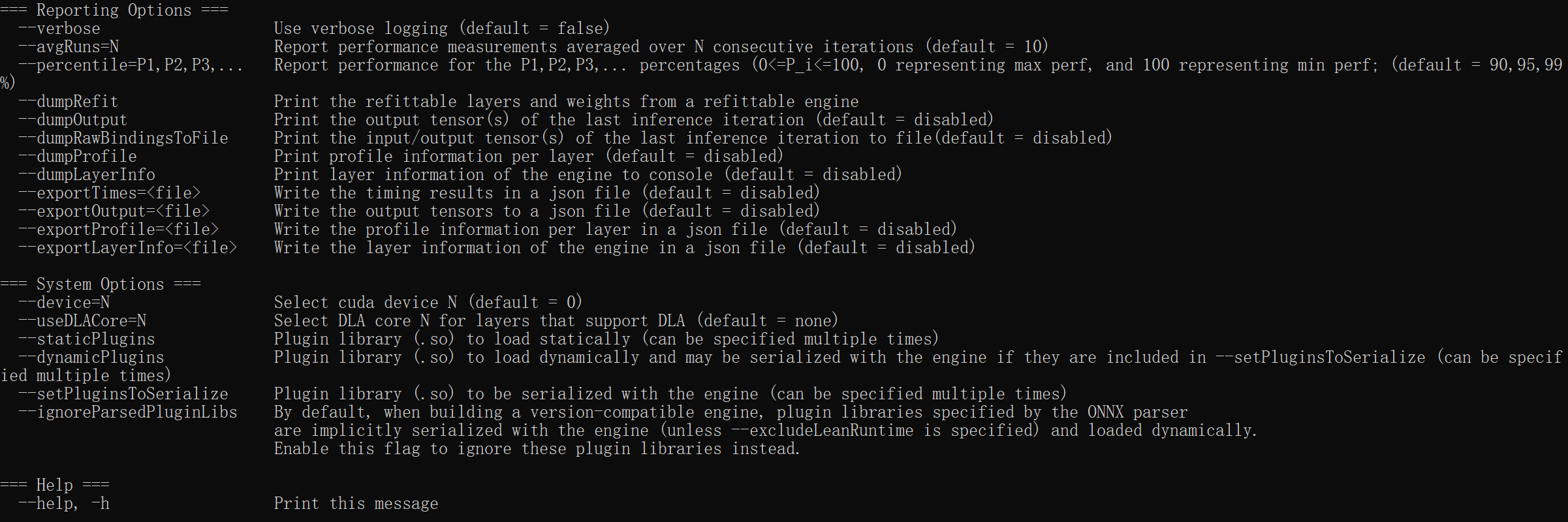Click the --dumpProfile flag text

(78, 157)
